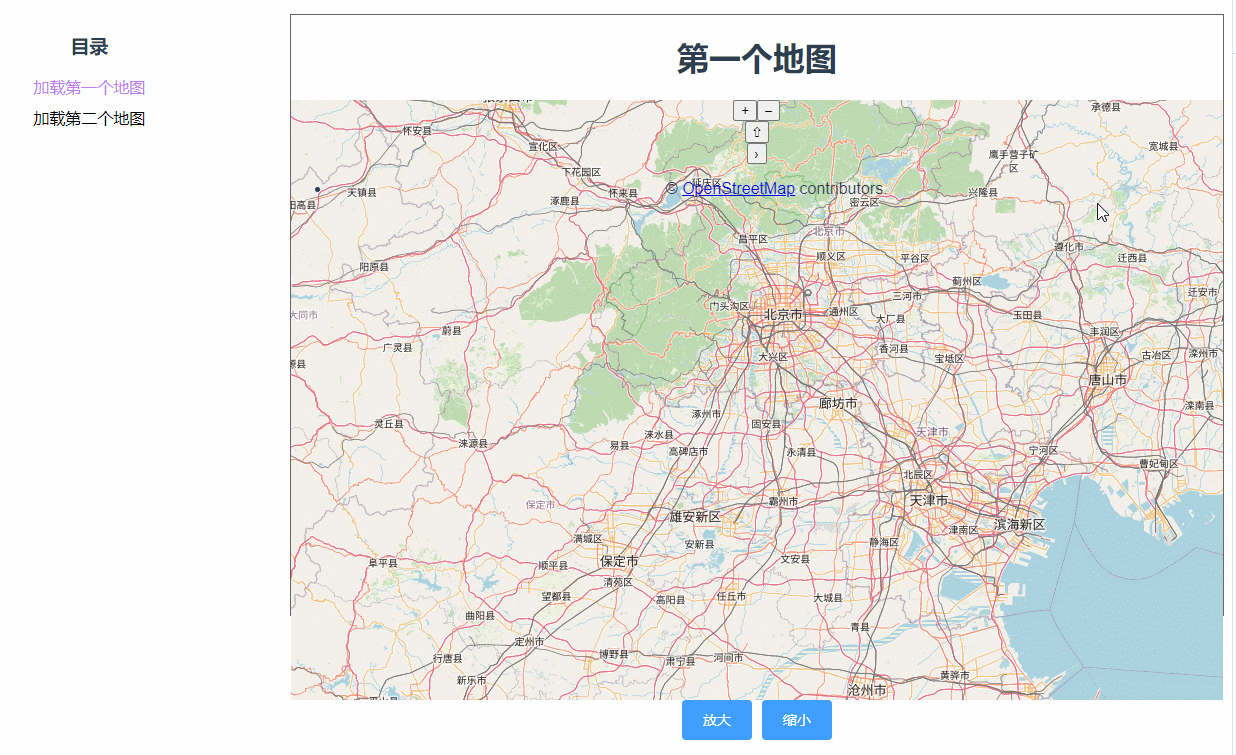1236x755 pixels.
Task: Click the blue 缩小 button
Action: [x=797, y=720]
